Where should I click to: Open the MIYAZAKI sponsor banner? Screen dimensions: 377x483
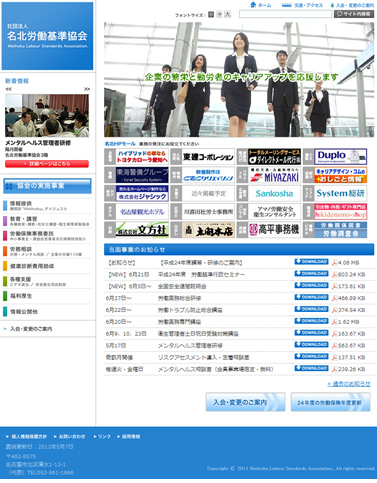pyautogui.click(x=269, y=175)
